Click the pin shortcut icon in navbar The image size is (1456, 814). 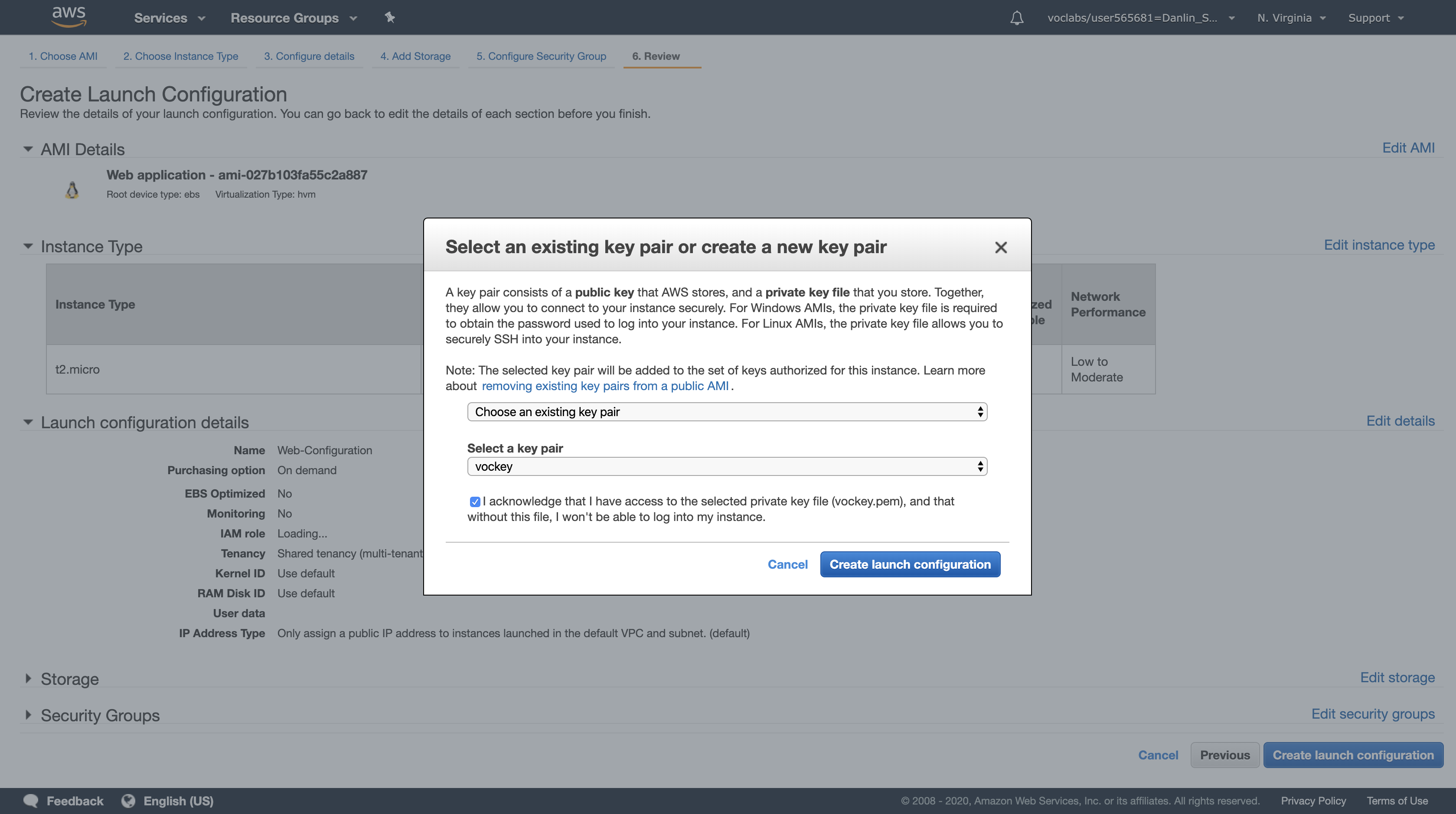[x=389, y=17]
